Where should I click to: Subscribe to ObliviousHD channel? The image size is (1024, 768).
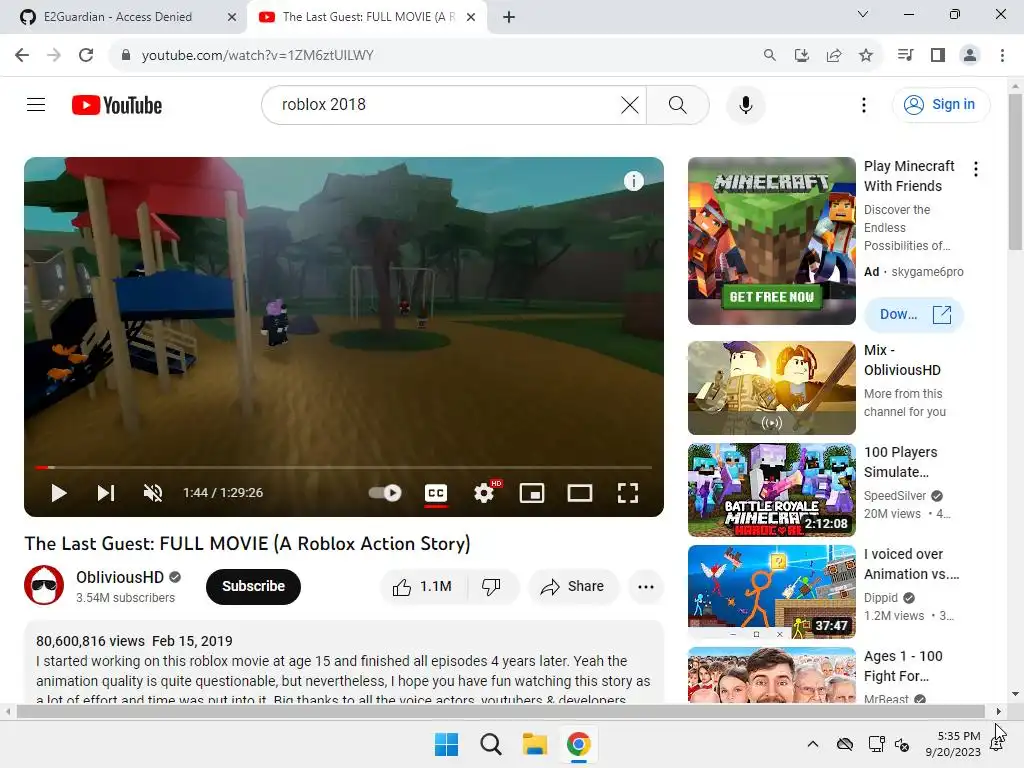pyautogui.click(x=253, y=586)
